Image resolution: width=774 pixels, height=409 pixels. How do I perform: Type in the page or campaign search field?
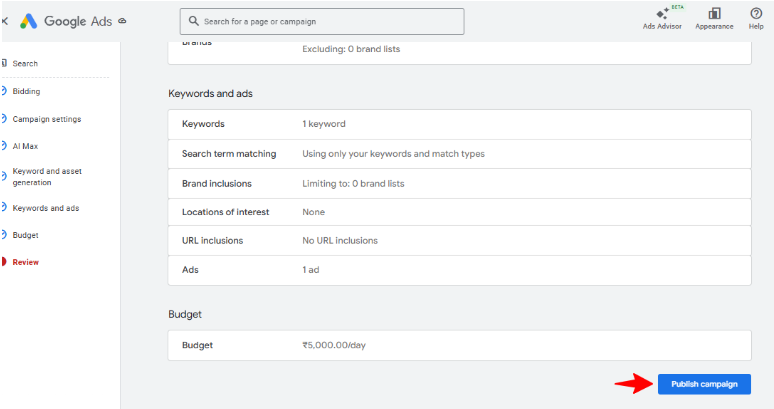tap(330, 21)
